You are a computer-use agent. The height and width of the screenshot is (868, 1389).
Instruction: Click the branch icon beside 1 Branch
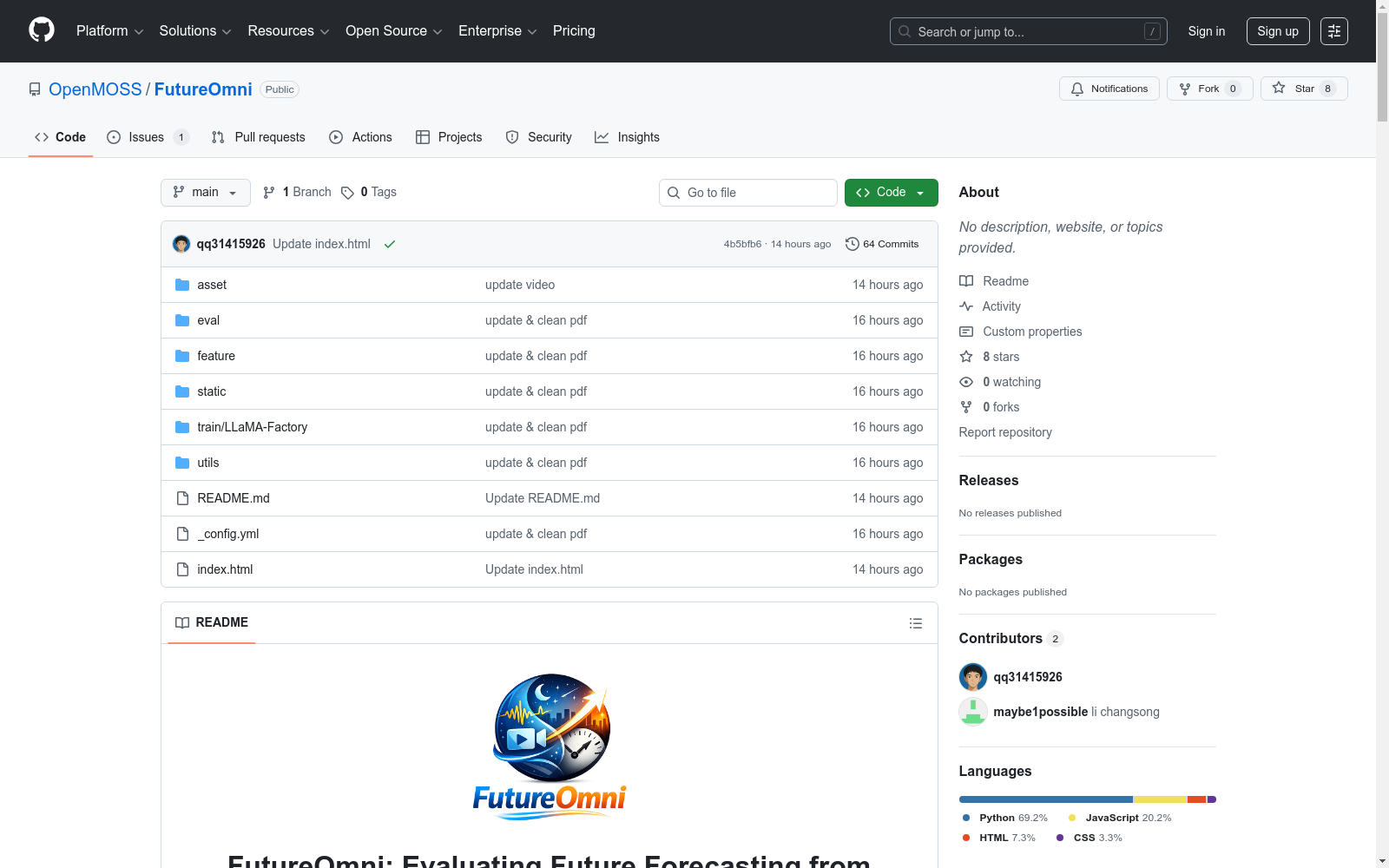pyautogui.click(x=269, y=193)
